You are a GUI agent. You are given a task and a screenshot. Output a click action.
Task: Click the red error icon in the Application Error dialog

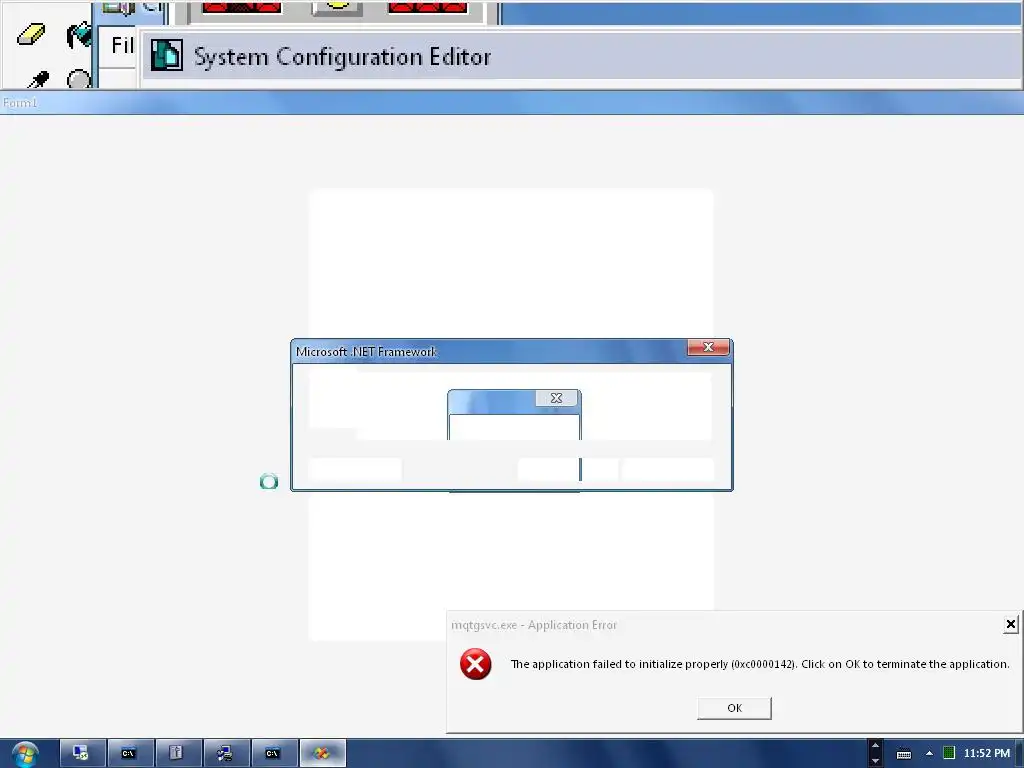[x=475, y=664]
